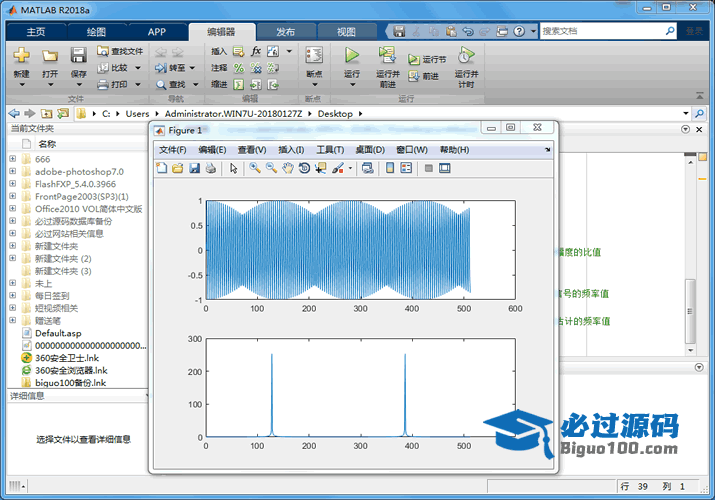Screen dimensions: 715x500
Task: Open the address bar path dropdown arrow
Action: (686, 113)
